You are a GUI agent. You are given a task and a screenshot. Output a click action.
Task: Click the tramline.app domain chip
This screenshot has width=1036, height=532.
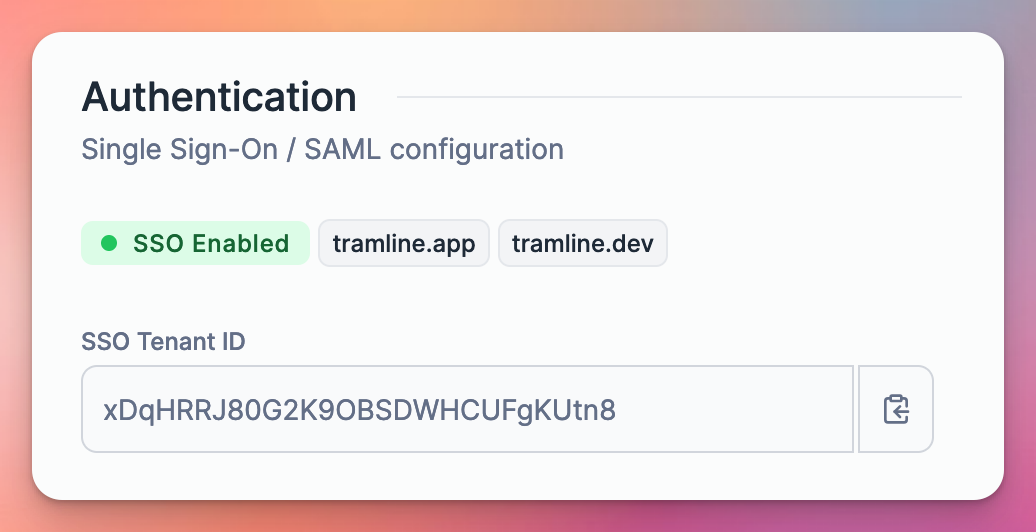[404, 243]
